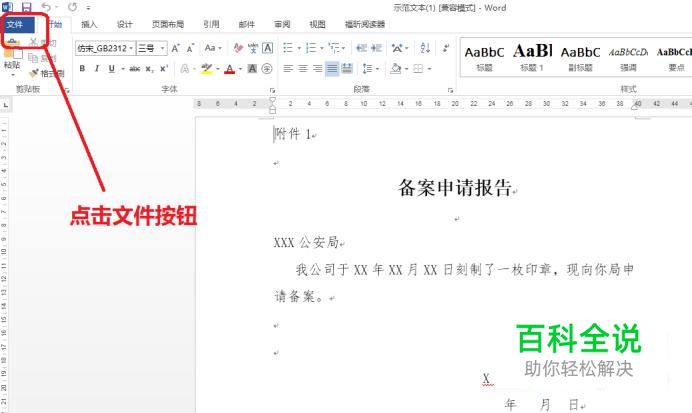Apply text effects with the outlined A icon
Image resolution: width=692 pixels, height=413 pixels.
(x=185, y=69)
